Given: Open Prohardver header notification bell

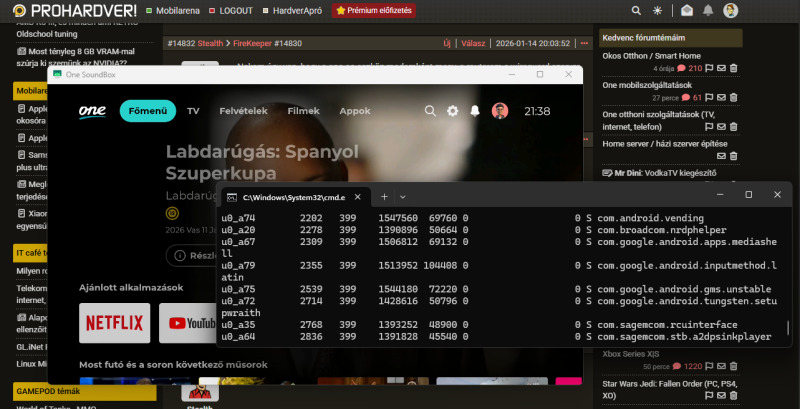Looking at the screenshot, I should point(708,10).
